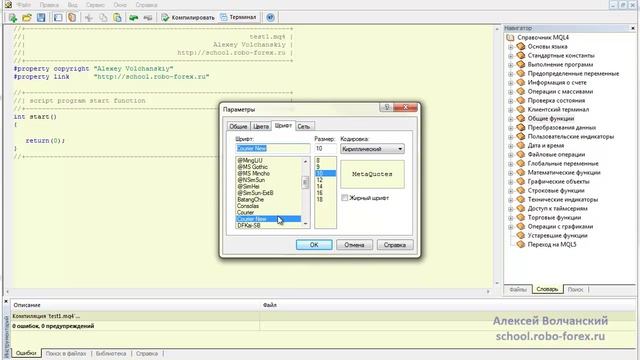Viewport: 640px width, 360px height.
Task: Click the Шрифт name input field
Action: (x=273, y=149)
